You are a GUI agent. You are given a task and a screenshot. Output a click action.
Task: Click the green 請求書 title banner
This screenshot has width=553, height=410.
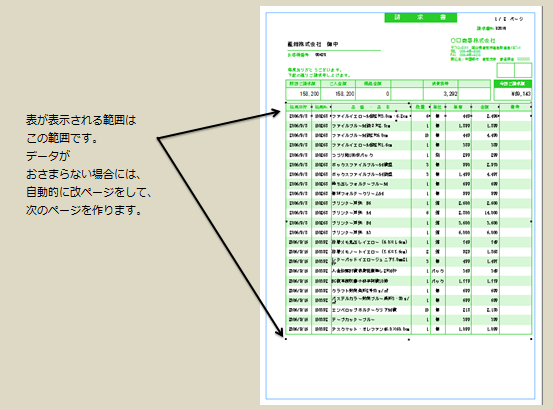420,18
